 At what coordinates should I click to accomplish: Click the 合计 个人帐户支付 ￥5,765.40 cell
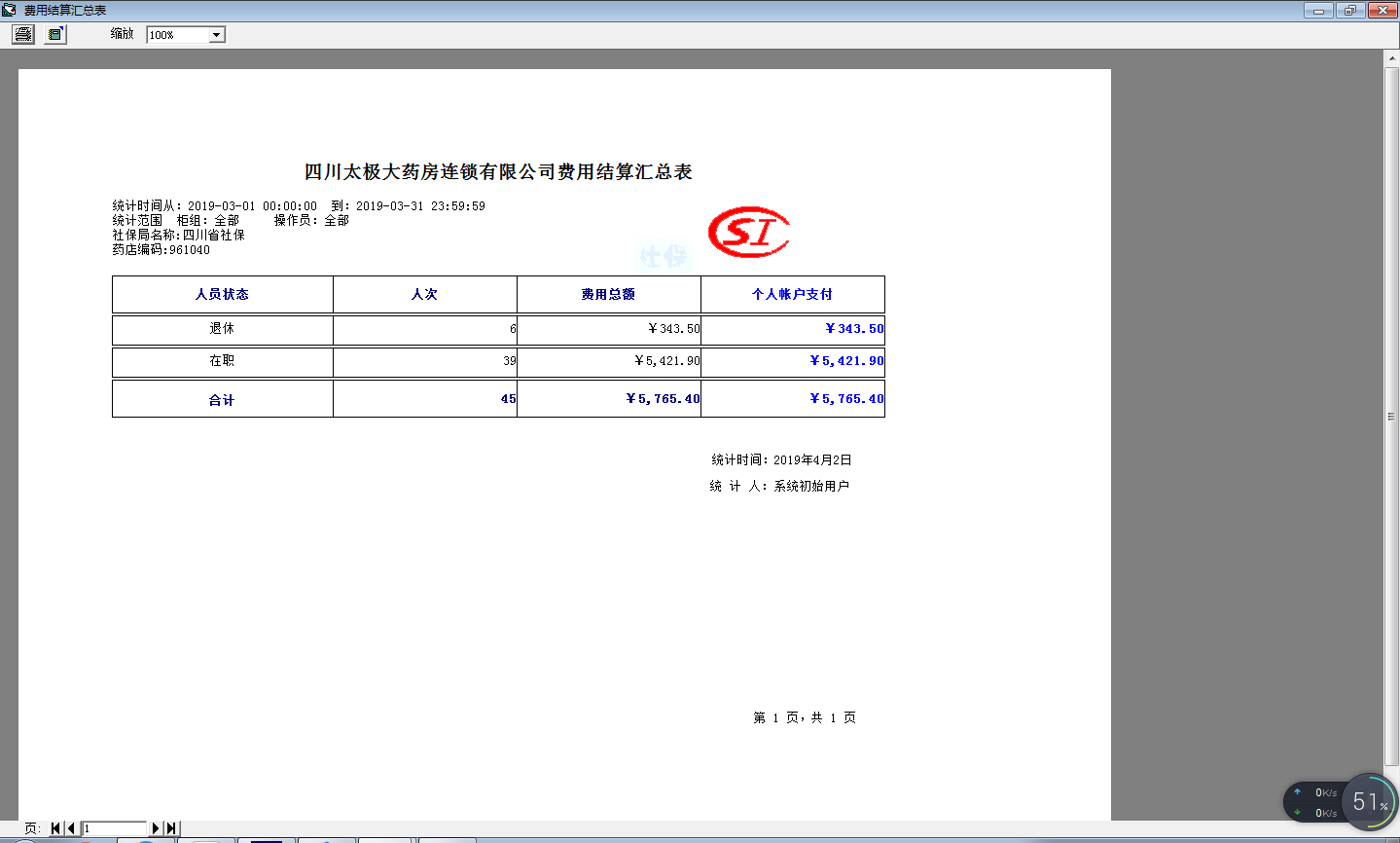pos(793,399)
